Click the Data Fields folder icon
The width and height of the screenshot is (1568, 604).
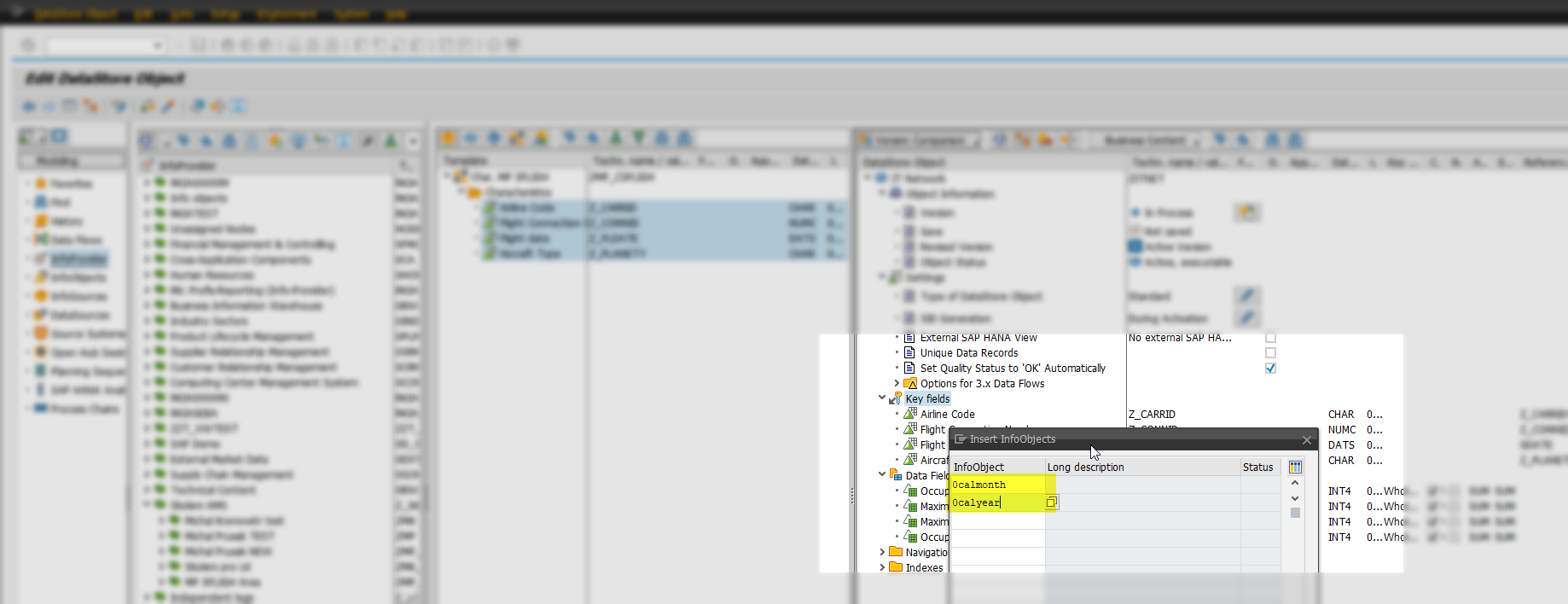896,475
